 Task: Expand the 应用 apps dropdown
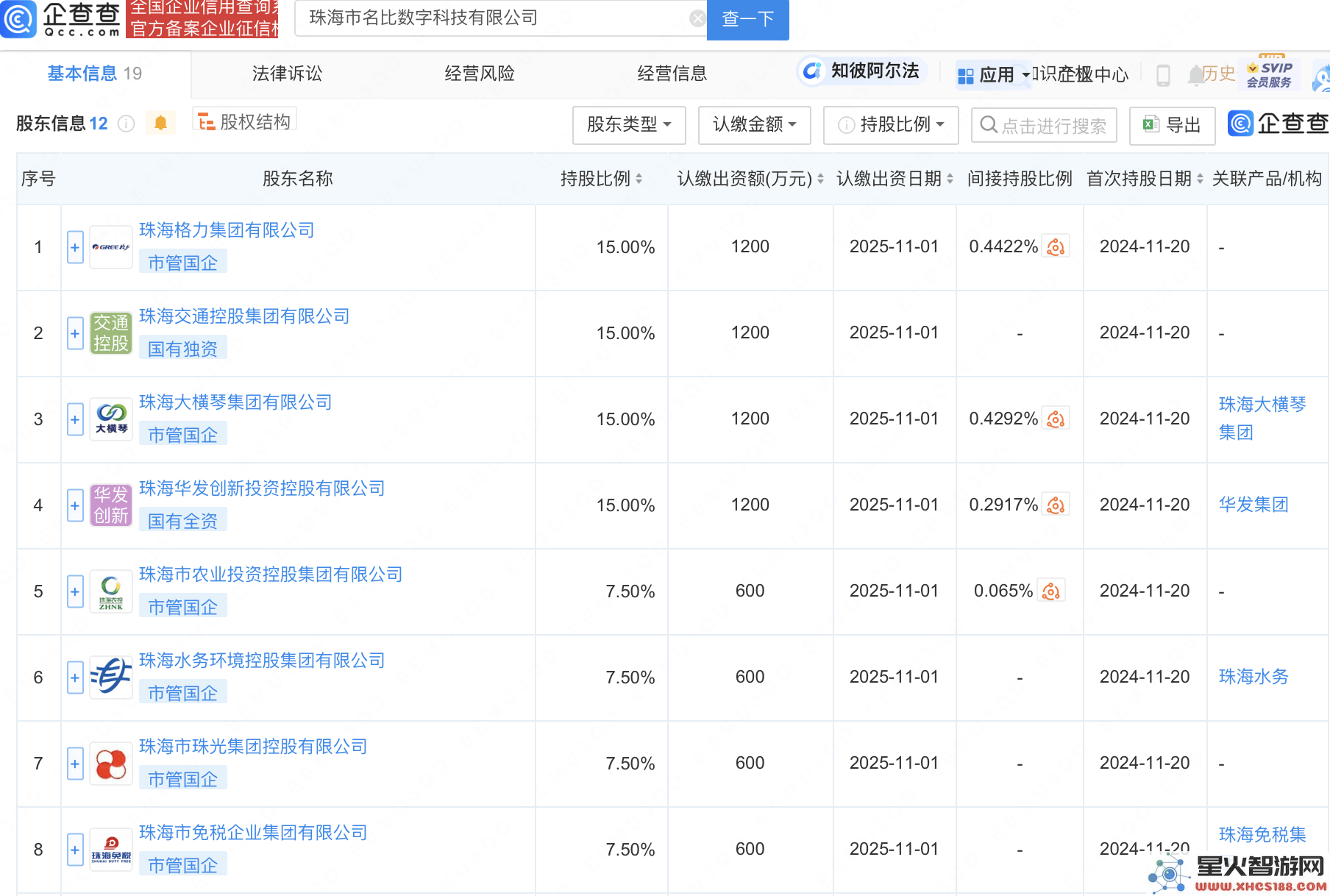coord(993,75)
